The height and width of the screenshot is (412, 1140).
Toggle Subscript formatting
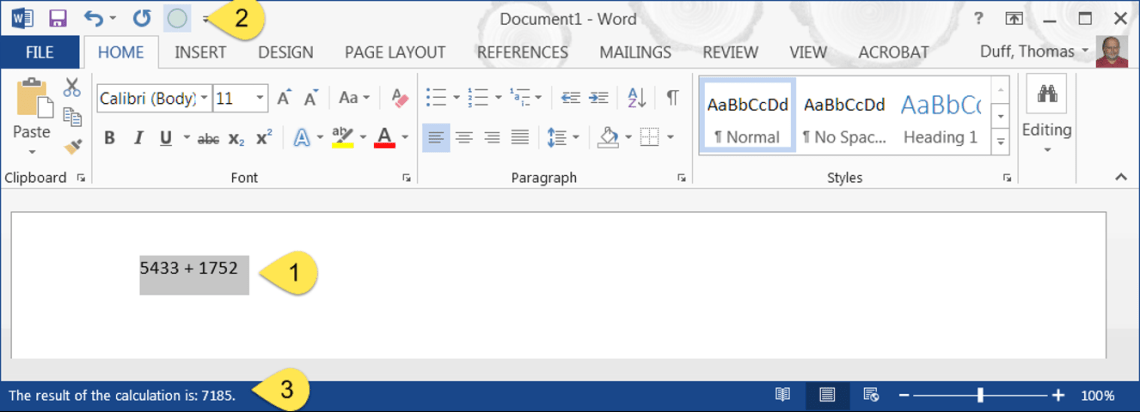tap(236, 138)
